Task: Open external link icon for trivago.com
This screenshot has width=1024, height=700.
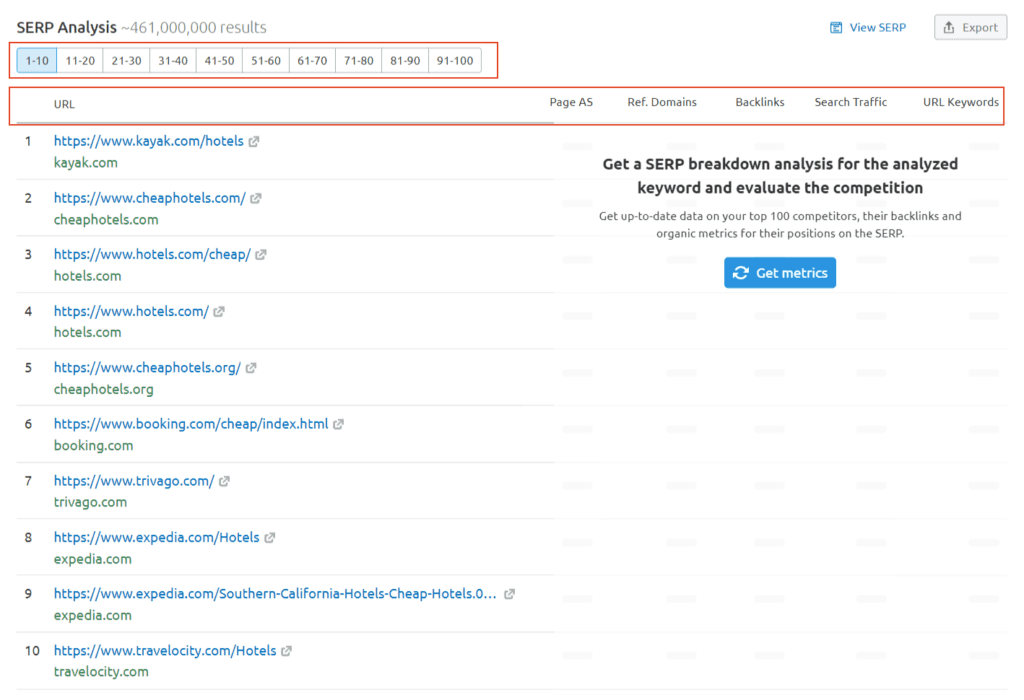Action: pos(224,481)
